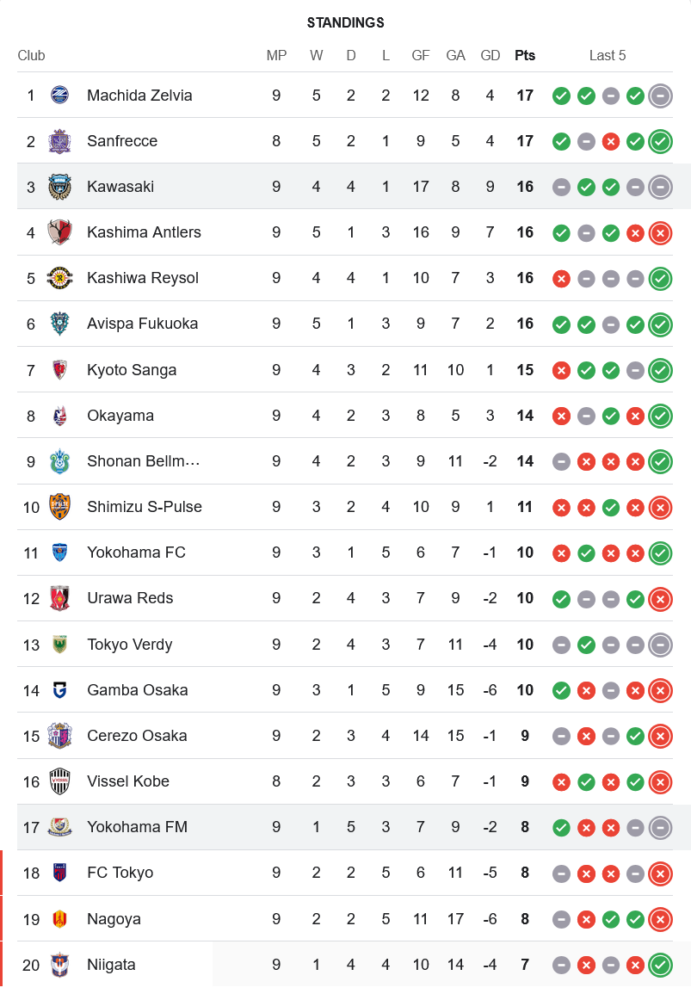Select the Cerezo Osaka team name
The width and height of the screenshot is (691, 1000).
click(x=136, y=736)
